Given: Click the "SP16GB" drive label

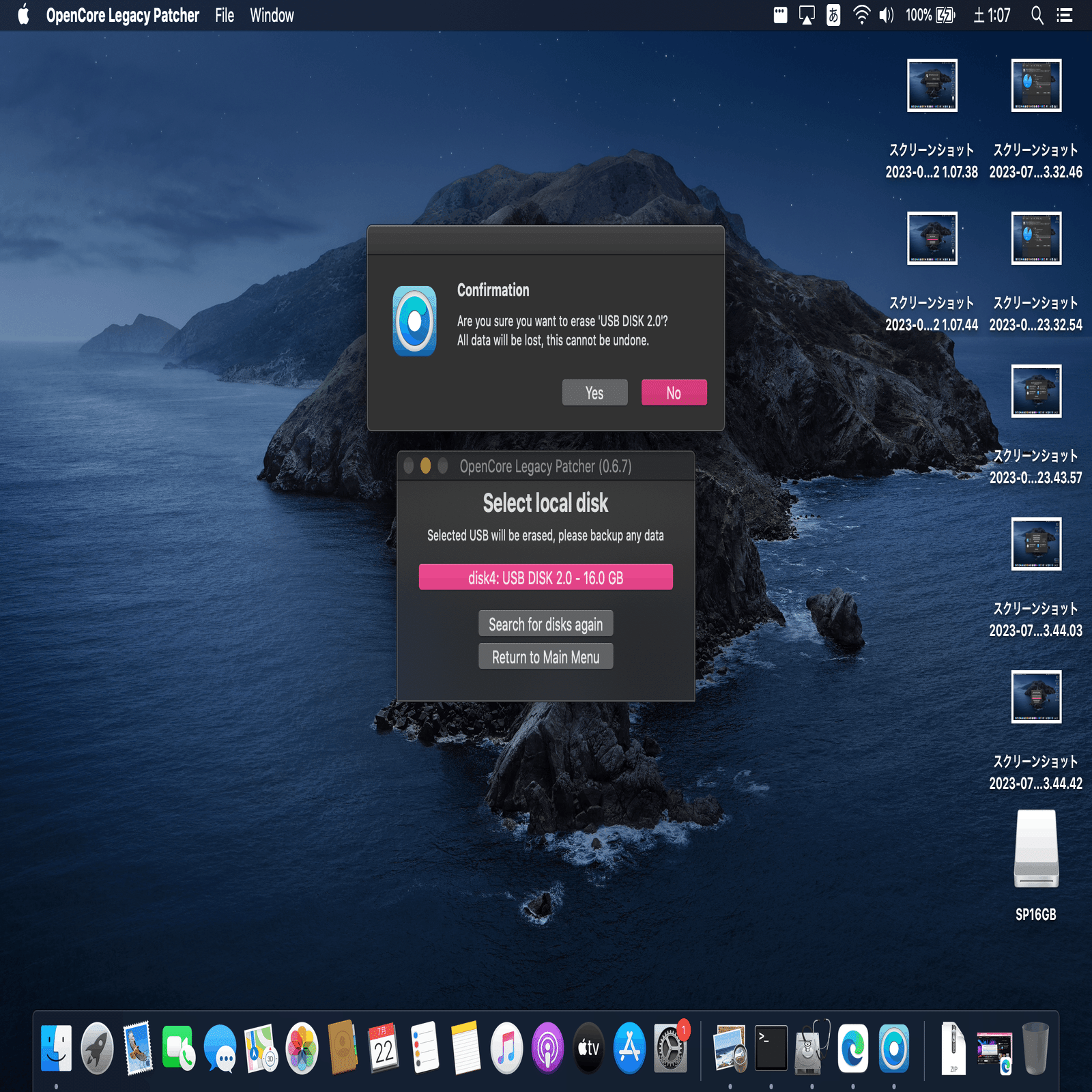Looking at the screenshot, I should (x=1036, y=915).
